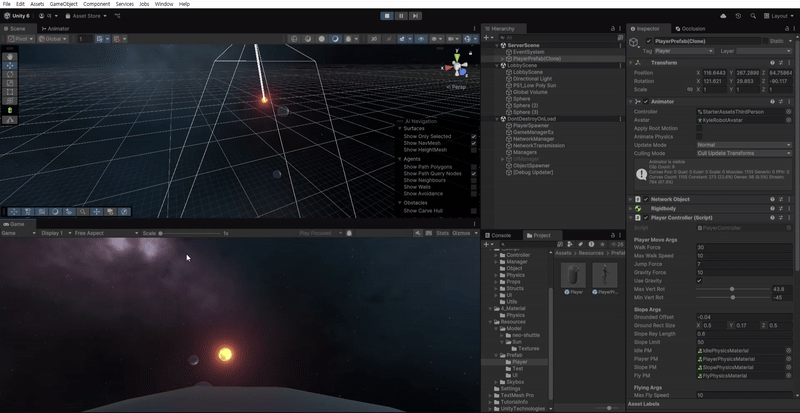The image size is (800, 413).
Task: Select the NetworkManager object in Hierarchy
Action: tap(532, 138)
